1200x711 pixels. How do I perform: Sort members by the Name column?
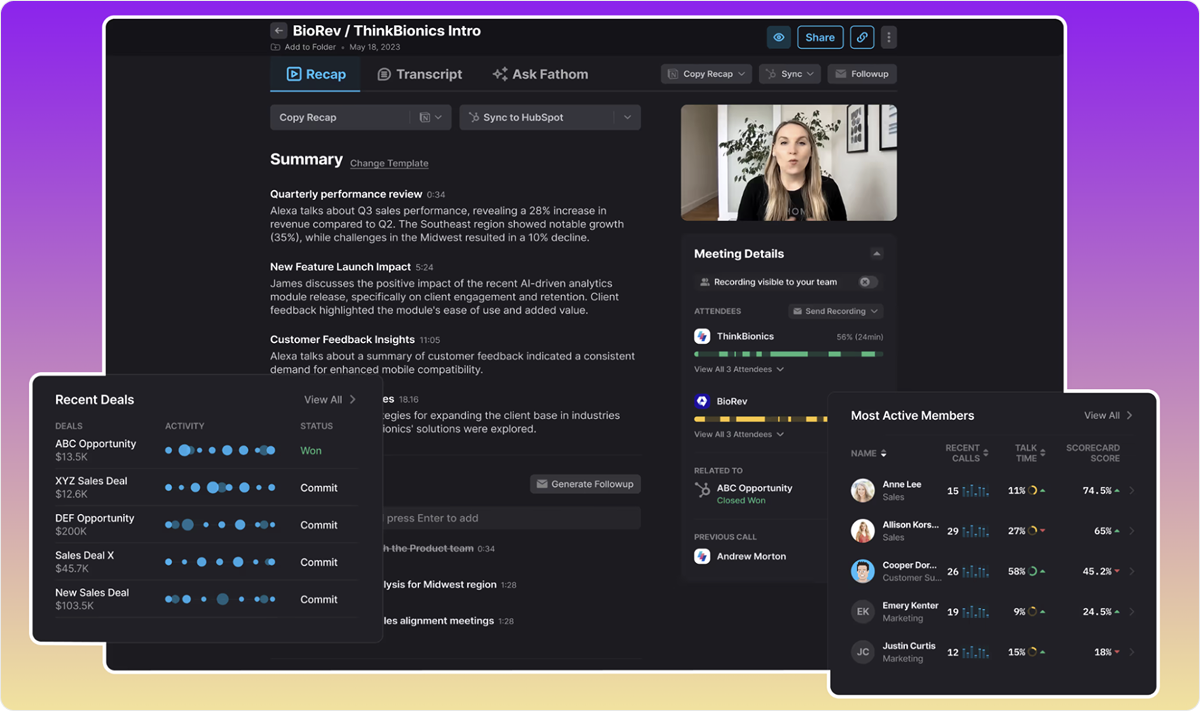click(868, 453)
